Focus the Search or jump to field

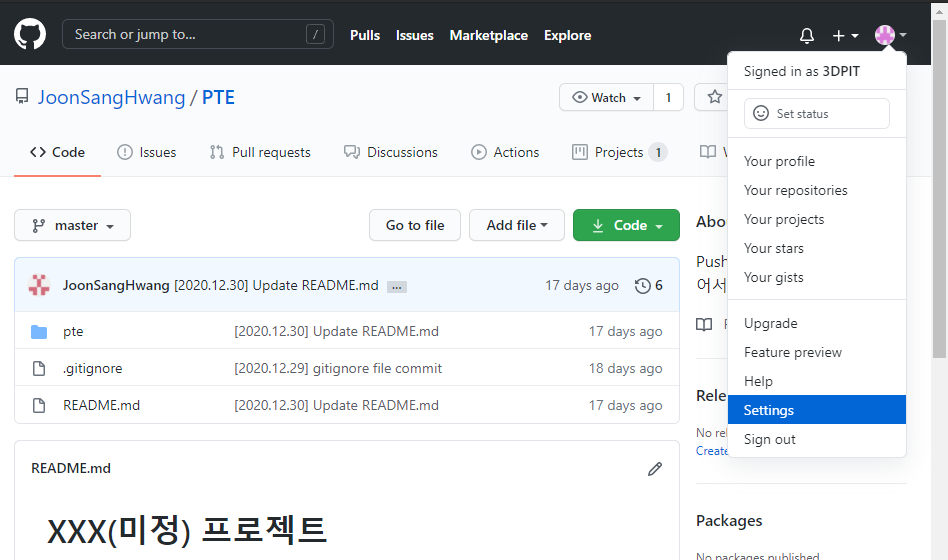pyautogui.click(x=198, y=34)
